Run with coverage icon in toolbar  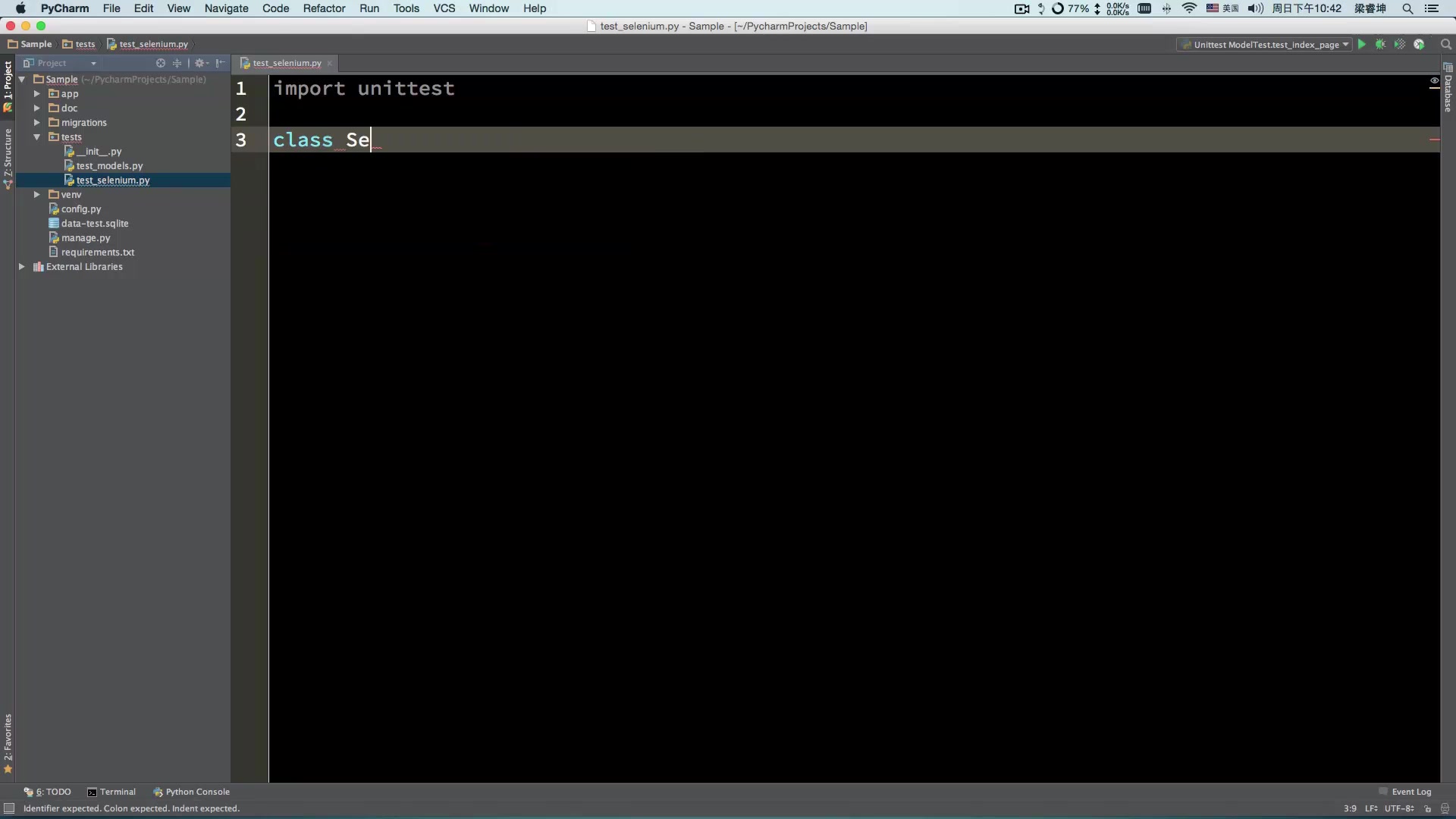(x=1399, y=45)
